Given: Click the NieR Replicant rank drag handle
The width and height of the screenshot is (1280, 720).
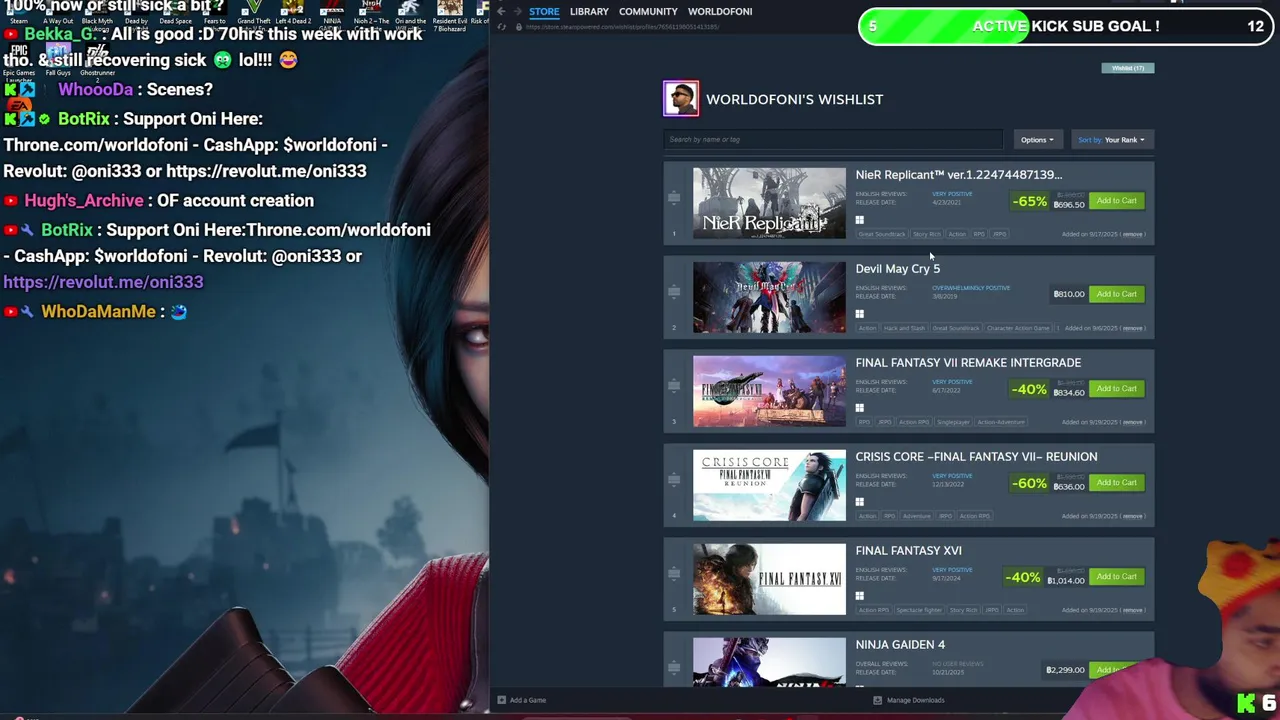Looking at the screenshot, I should click(674, 198).
